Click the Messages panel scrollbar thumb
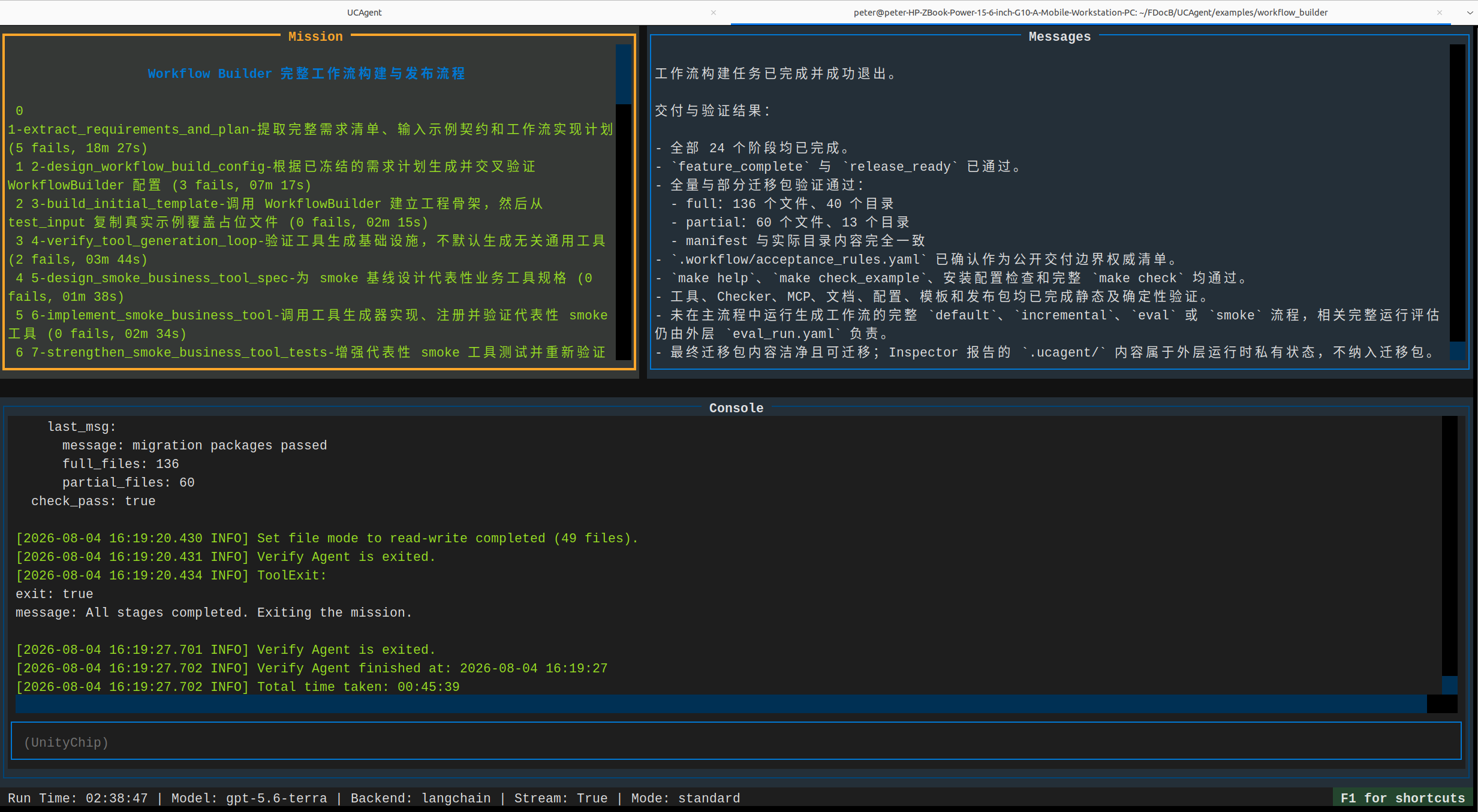The width and height of the screenshot is (1478, 812). tap(1457, 351)
